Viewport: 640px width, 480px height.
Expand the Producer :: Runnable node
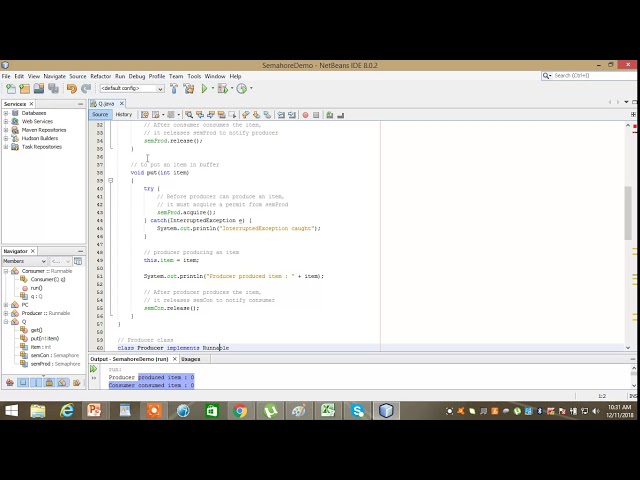click(6, 313)
